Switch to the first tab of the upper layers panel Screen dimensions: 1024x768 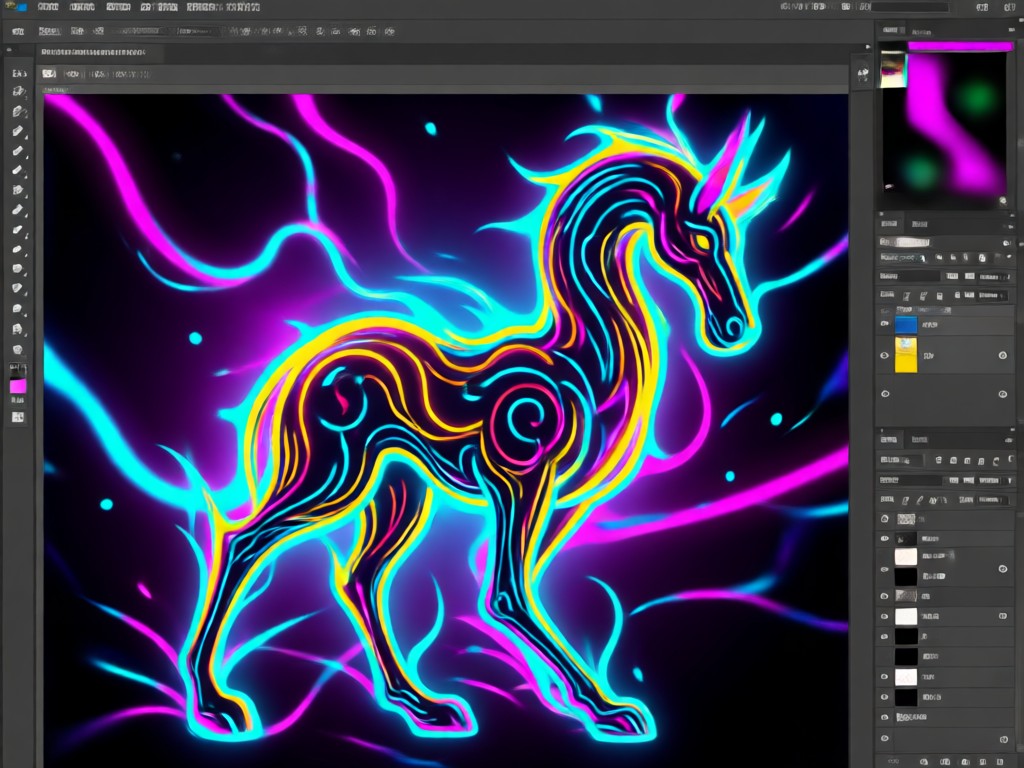[889, 224]
